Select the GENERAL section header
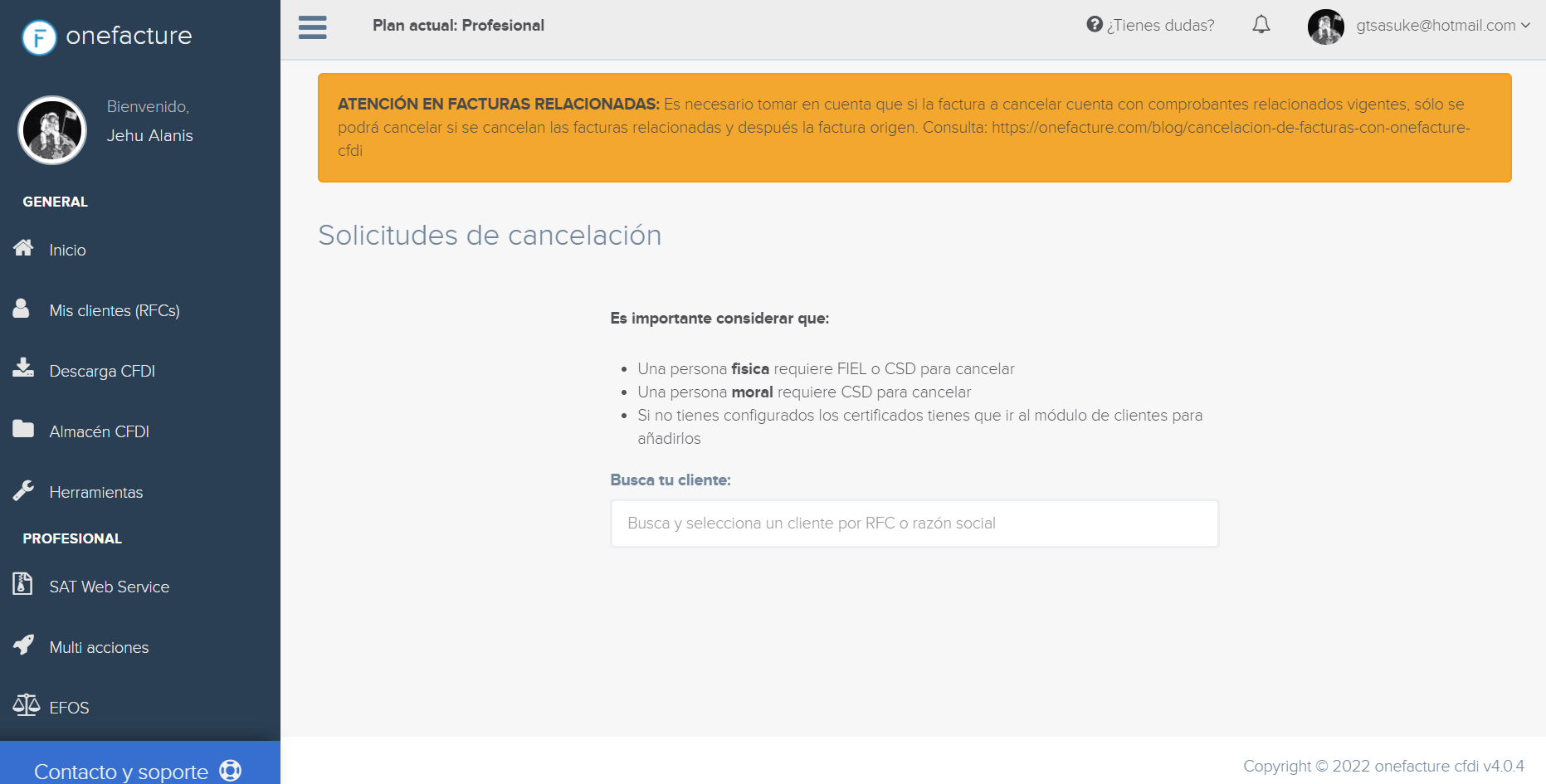The height and width of the screenshot is (784, 1546). 55,202
